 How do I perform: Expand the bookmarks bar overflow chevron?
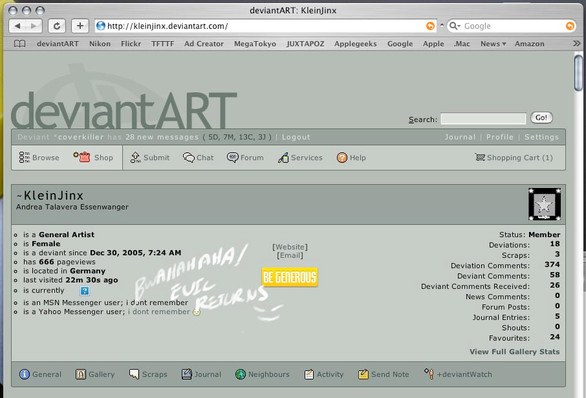pyautogui.click(x=577, y=44)
